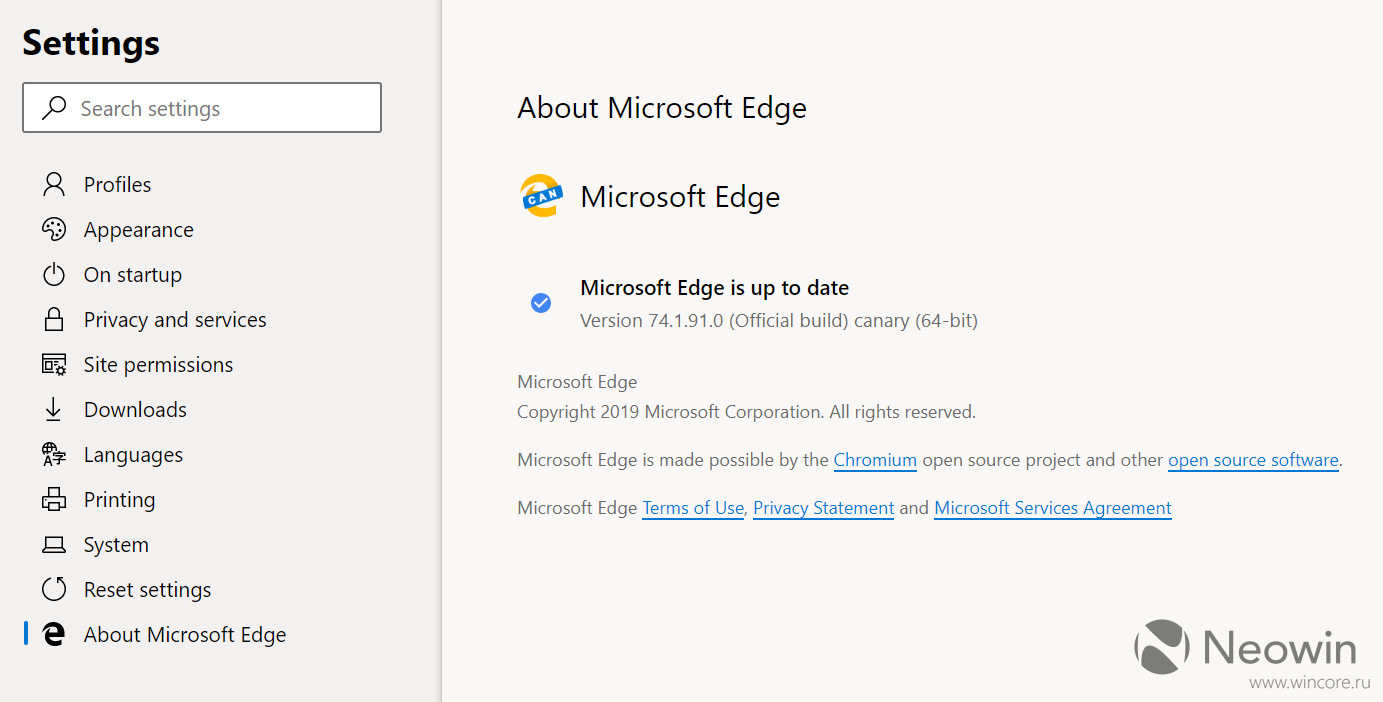Click the Site permissions icon
Screen dimensions: 1383x702
(54, 364)
